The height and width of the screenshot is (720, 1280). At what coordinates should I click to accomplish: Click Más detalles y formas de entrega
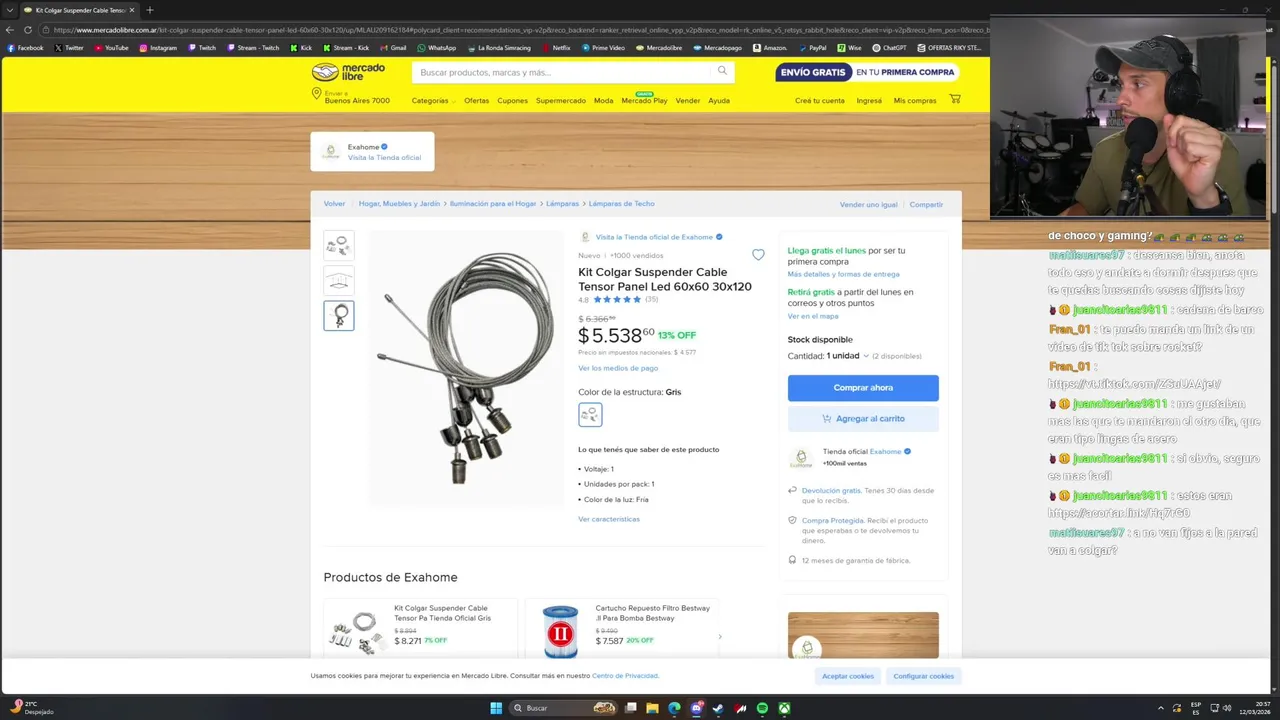(x=843, y=274)
